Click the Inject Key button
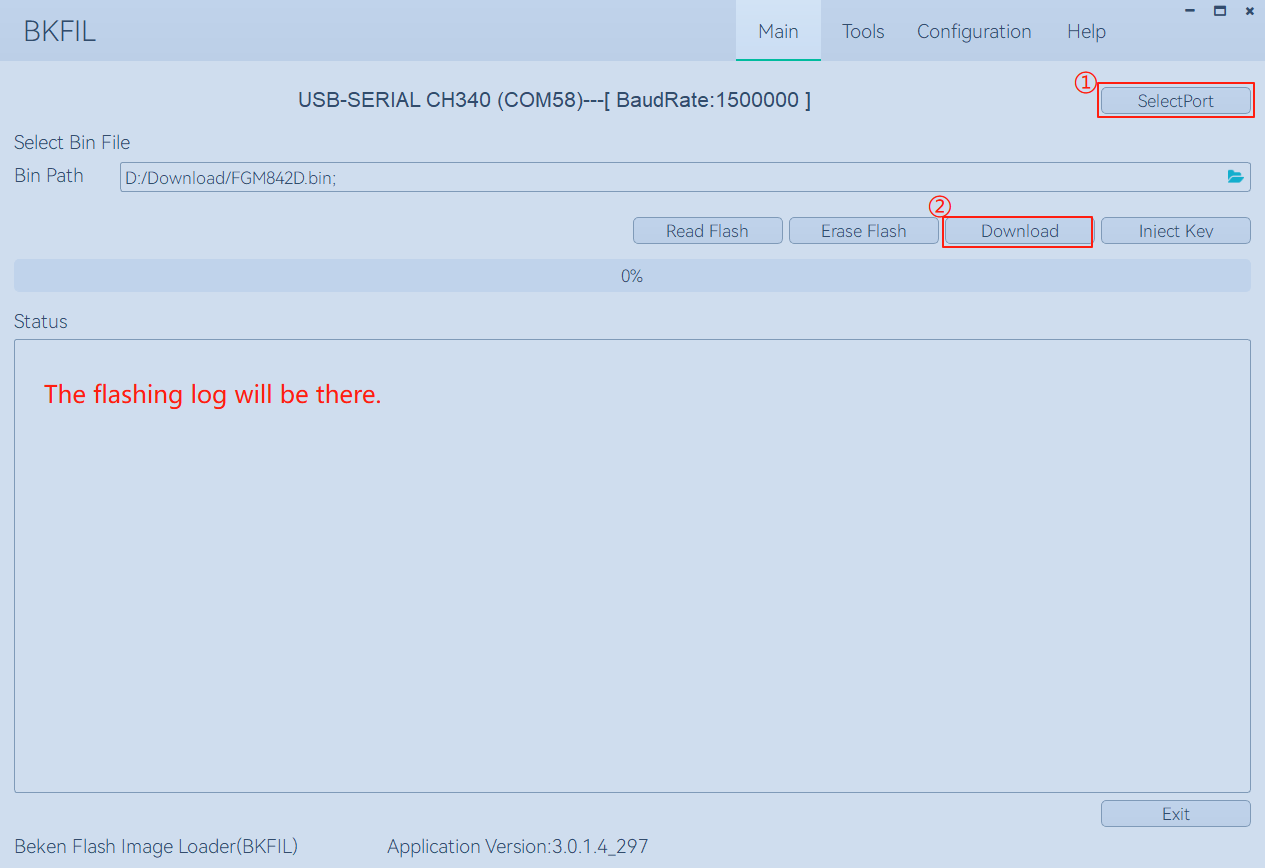1265x868 pixels. (1175, 231)
